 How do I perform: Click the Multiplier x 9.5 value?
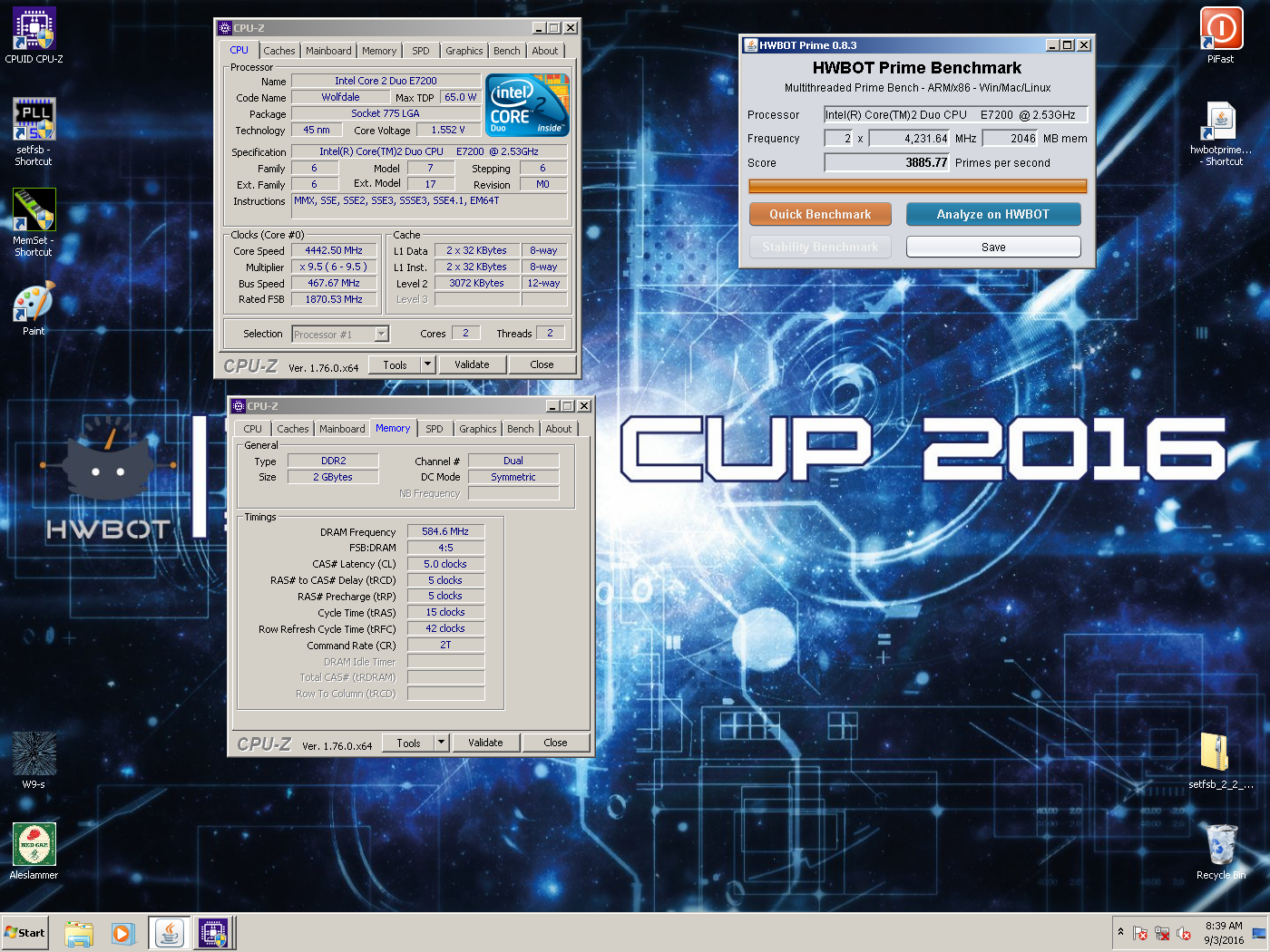click(334, 267)
